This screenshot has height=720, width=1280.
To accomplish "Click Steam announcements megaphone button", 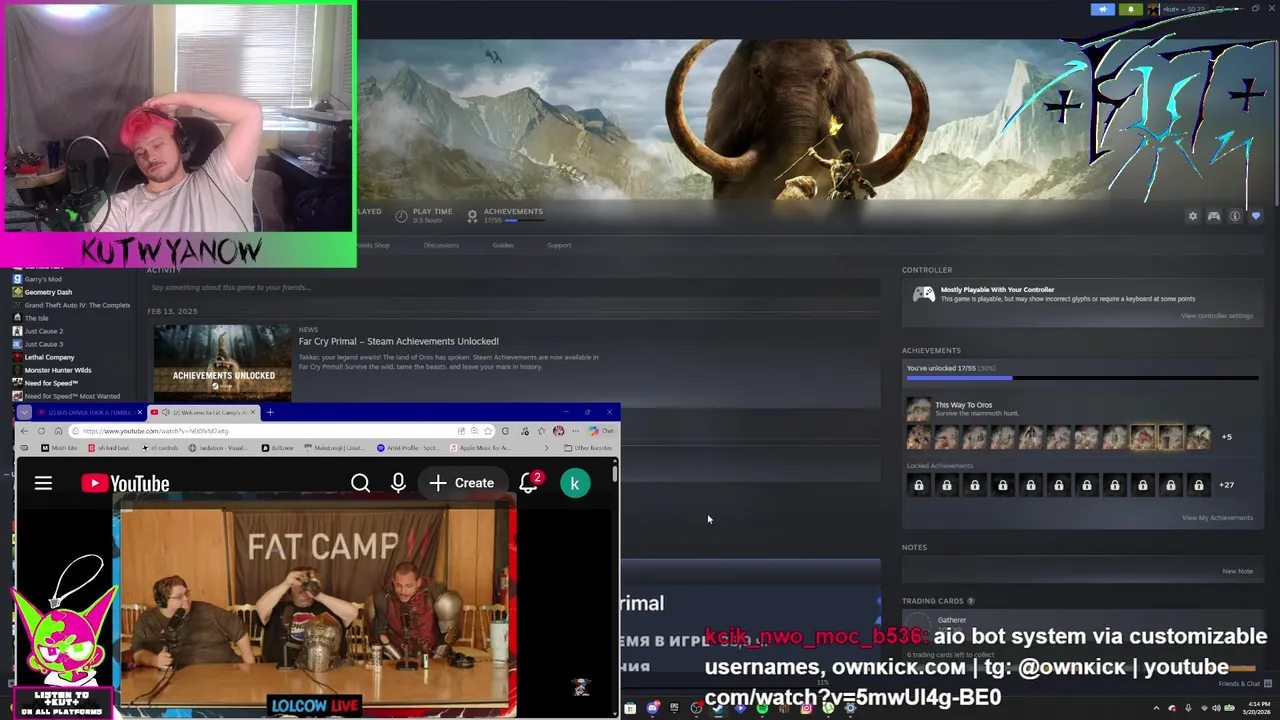I will click(1103, 9).
